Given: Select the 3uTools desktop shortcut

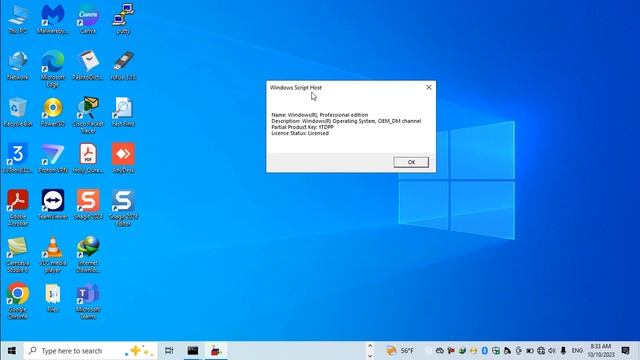Looking at the screenshot, I should 18,159.
